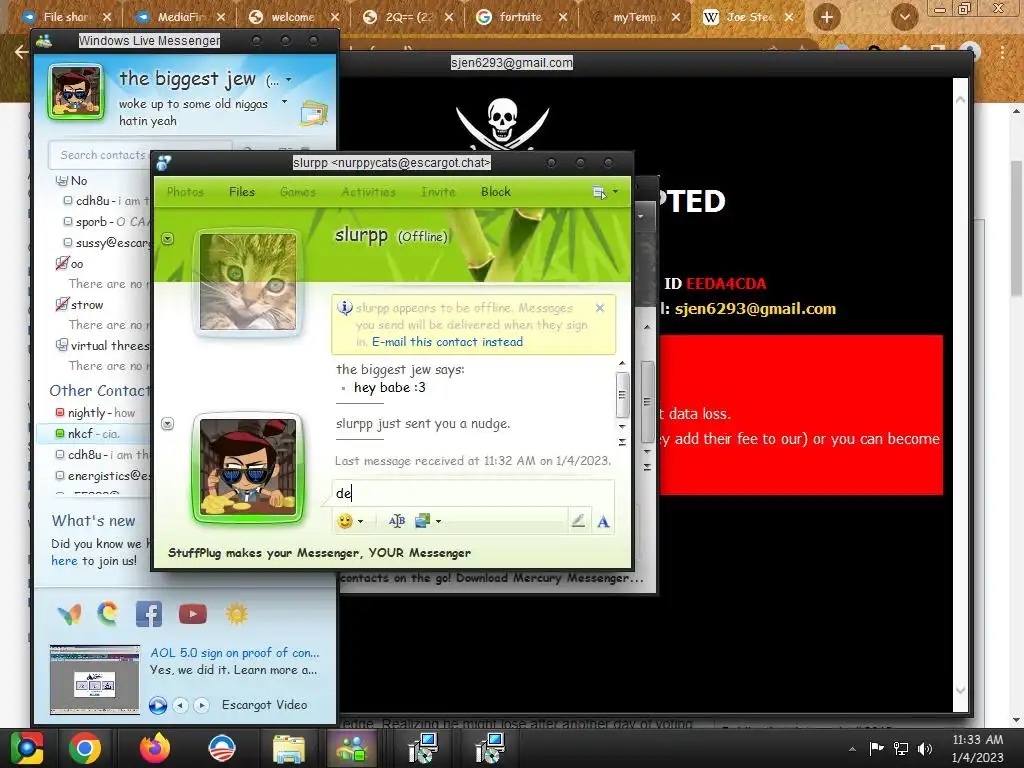The width and height of the screenshot is (1024, 768).
Task: Close the File shar Chrome tab
Action: click(x=107, y=17)
